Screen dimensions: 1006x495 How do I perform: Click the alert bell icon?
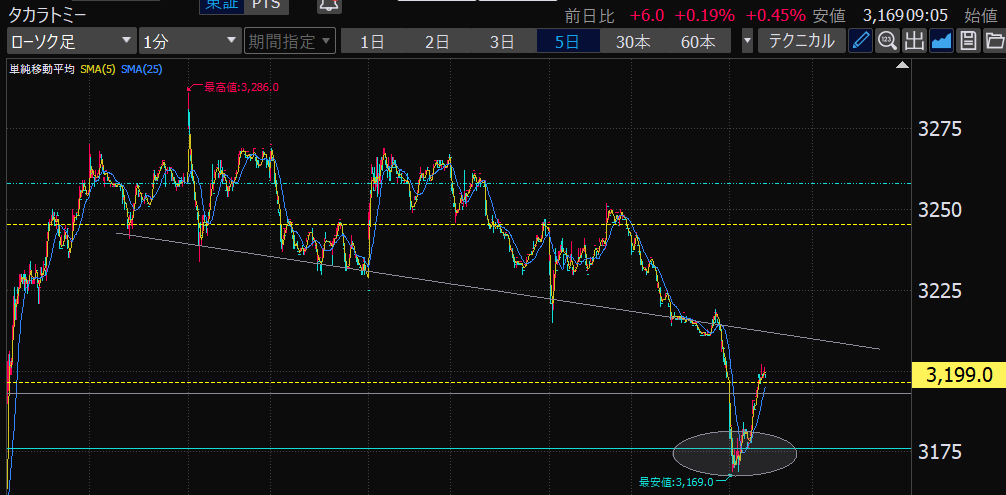[x=327, y=6]
